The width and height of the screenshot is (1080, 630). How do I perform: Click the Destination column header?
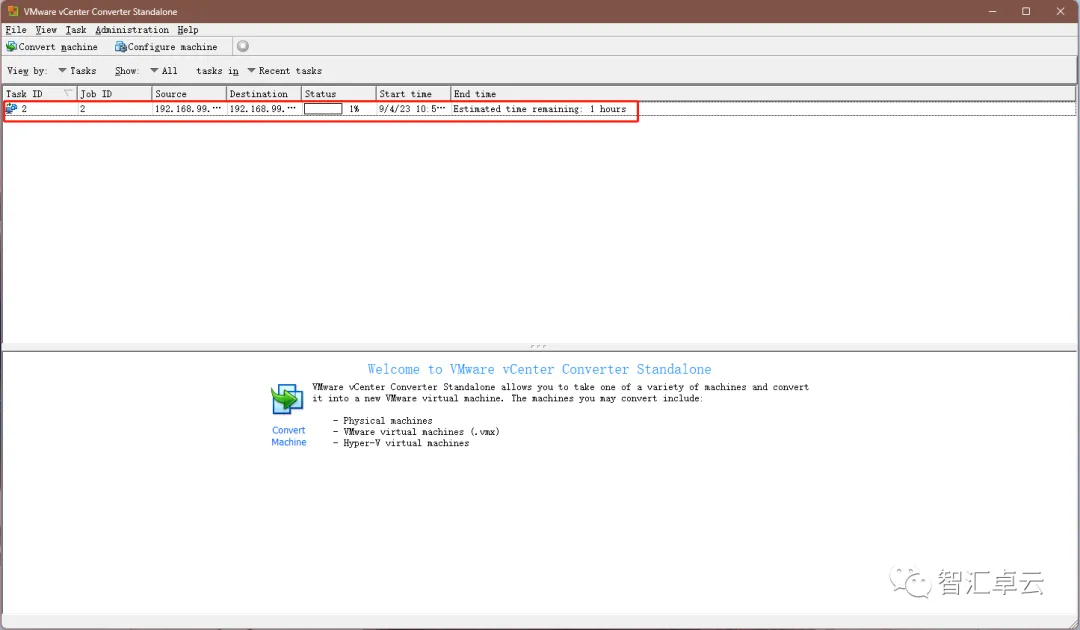[x=264, y=94]
